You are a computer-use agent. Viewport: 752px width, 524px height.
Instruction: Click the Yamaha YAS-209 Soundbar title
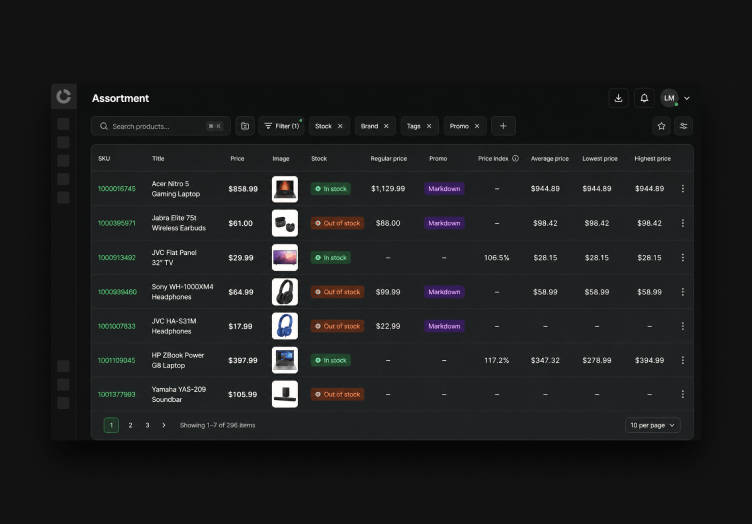(178, 395)
